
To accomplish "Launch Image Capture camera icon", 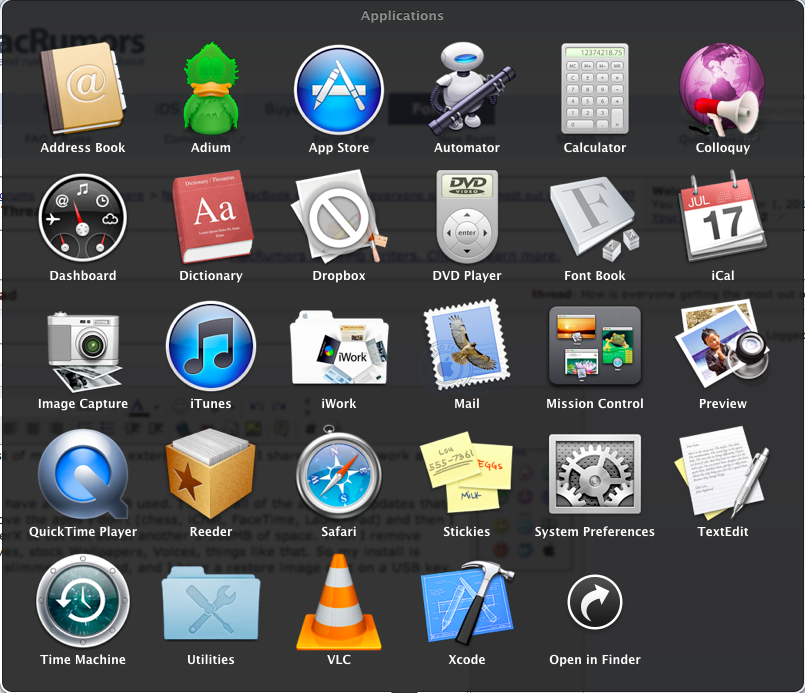I will pyautogui.click(x=84, y=351).
